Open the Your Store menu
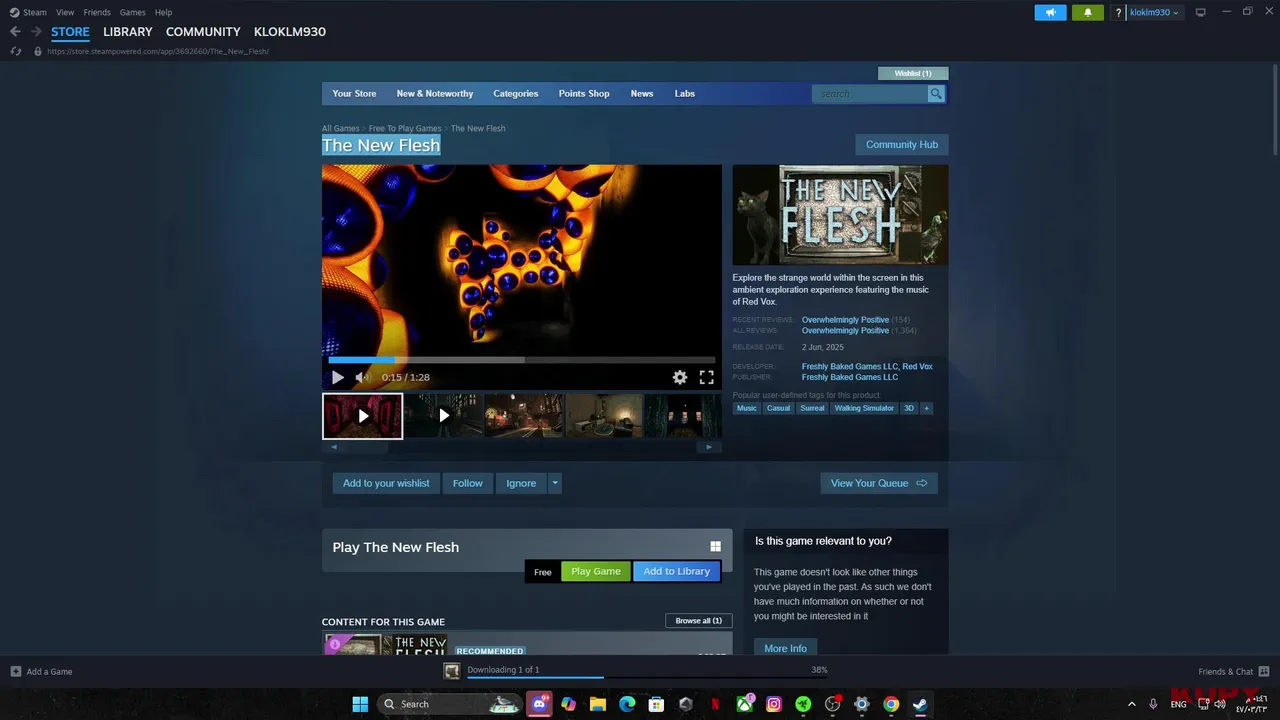The width and height of the screenshot is (1280, 720). click(354, 94)
